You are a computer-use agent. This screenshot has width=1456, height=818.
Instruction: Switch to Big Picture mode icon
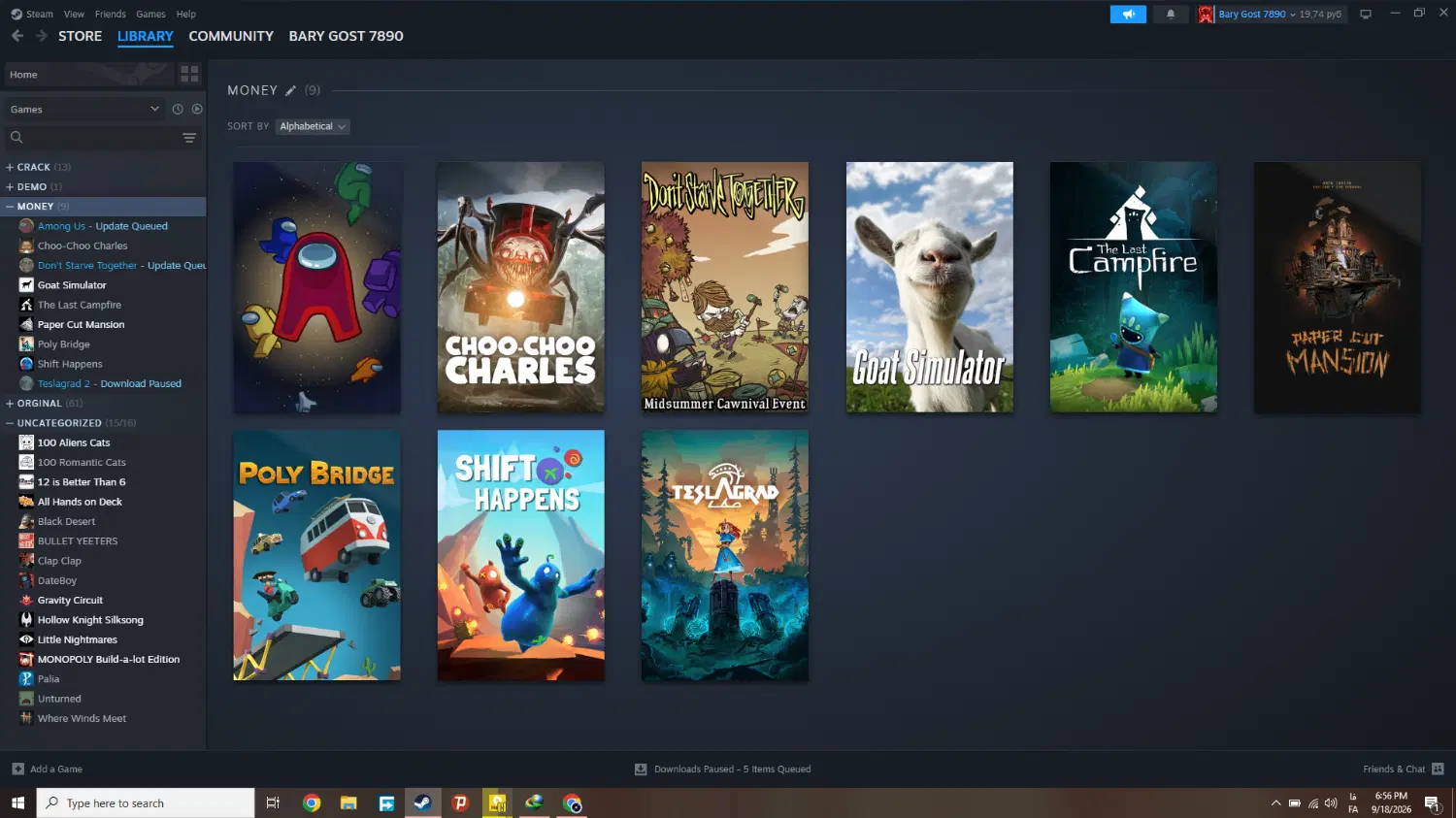(1366, 15)
